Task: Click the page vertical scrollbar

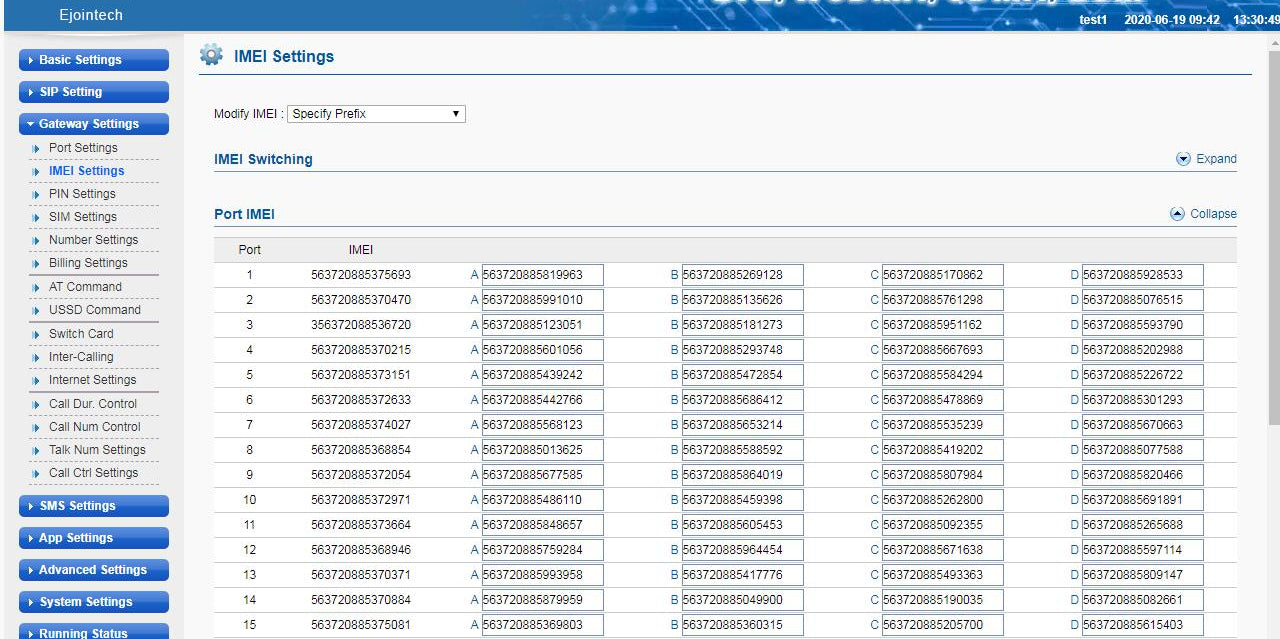Action: click(1272, 300)
